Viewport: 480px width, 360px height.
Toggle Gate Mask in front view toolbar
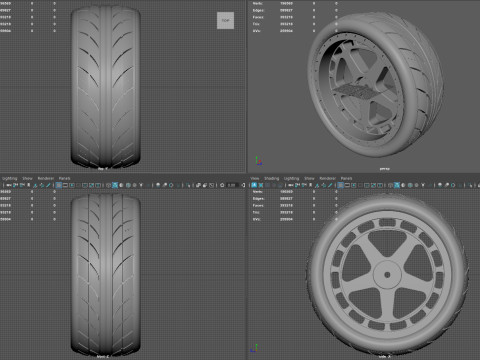pos(78,185)
